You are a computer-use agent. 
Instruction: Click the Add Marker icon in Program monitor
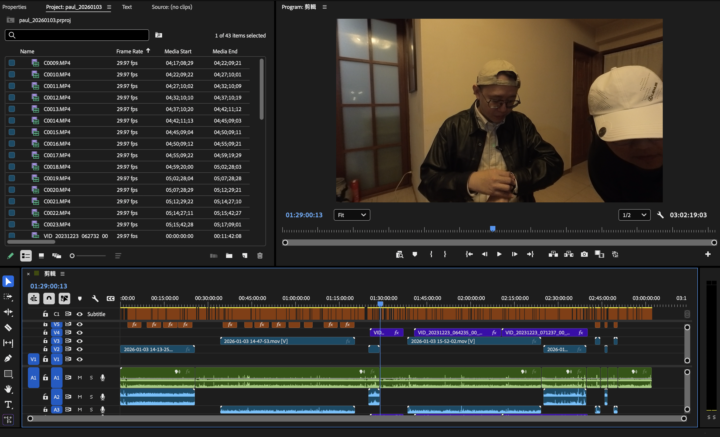(x=415, y=254)
